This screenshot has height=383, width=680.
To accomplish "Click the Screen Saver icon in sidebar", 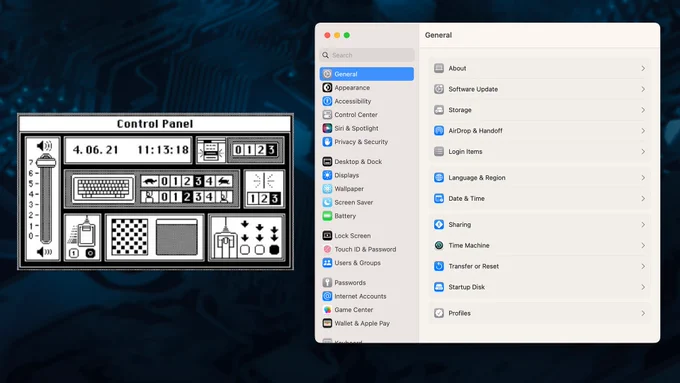I will (327, 202).
